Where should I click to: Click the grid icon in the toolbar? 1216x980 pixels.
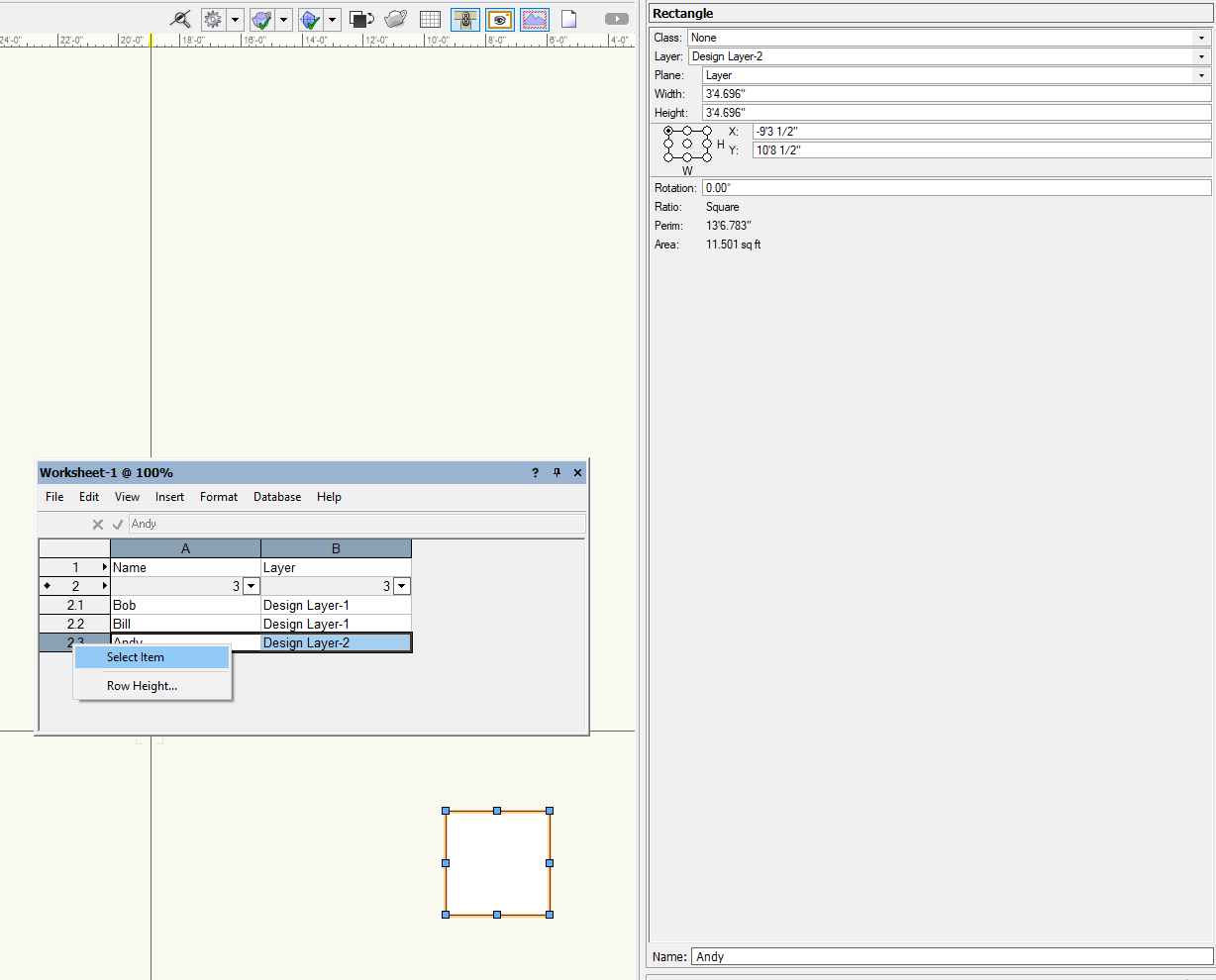pos(430,19)
